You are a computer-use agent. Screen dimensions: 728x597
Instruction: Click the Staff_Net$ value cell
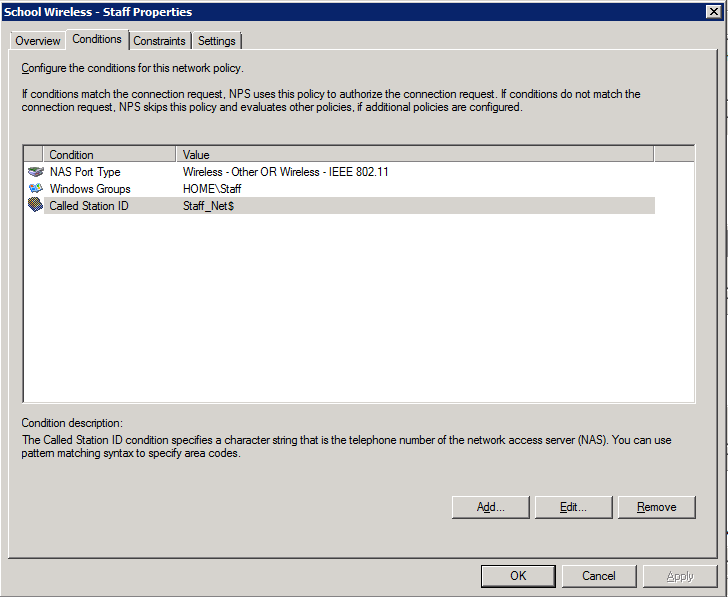point(208,206)
